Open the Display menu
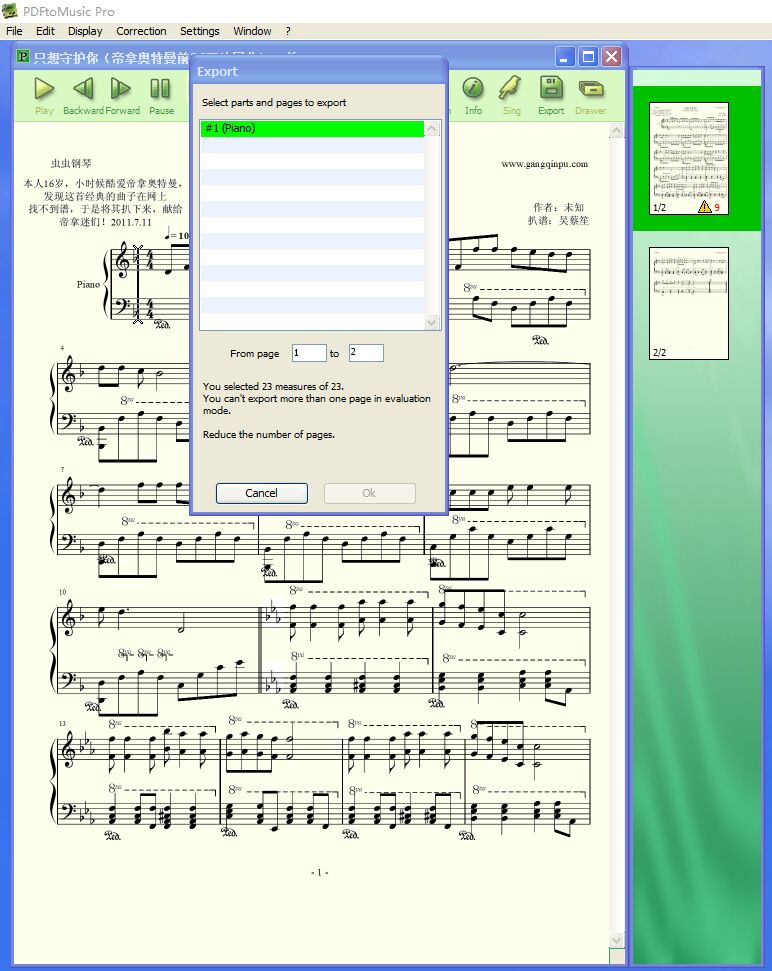772x971 pixels. click(85, 31)
